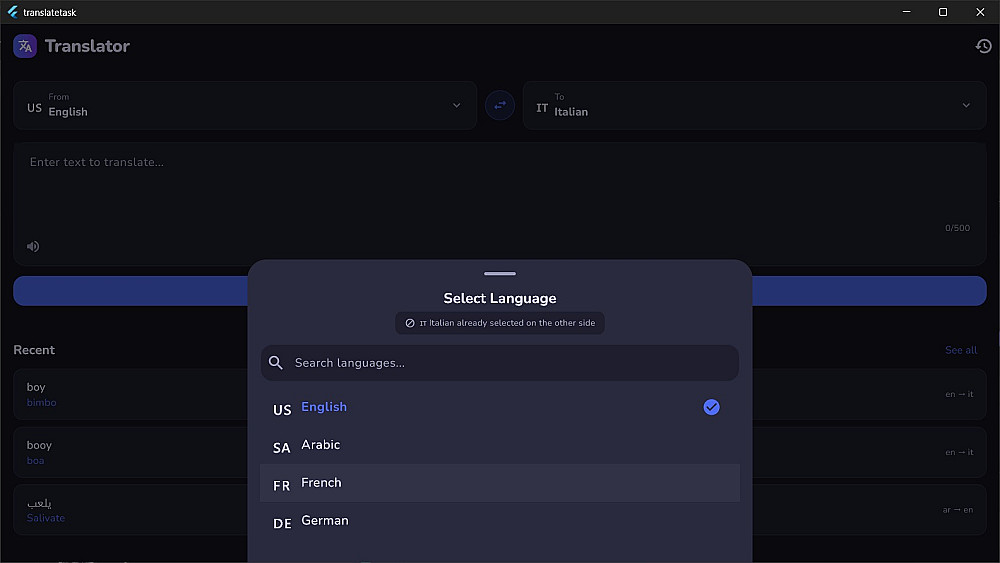1000x563 pixels.
Task: Focus the Search languages field
Action: click(499, 363)
